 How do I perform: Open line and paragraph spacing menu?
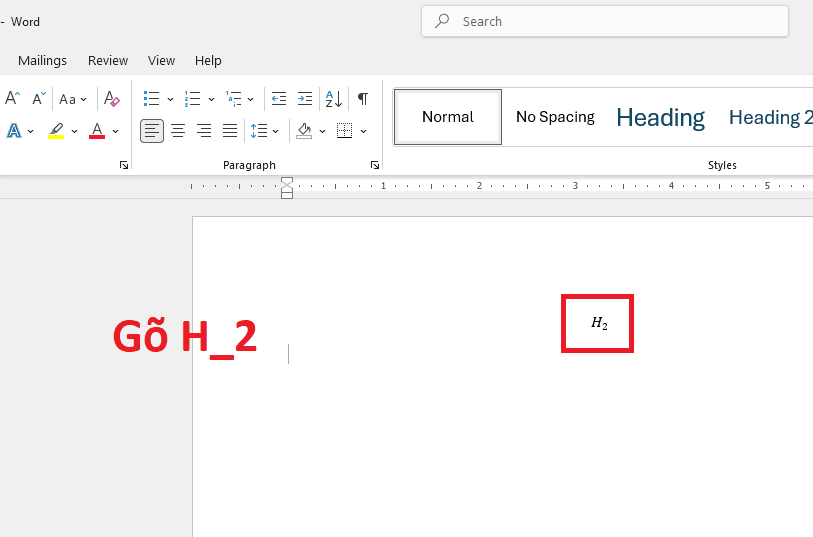264,131
